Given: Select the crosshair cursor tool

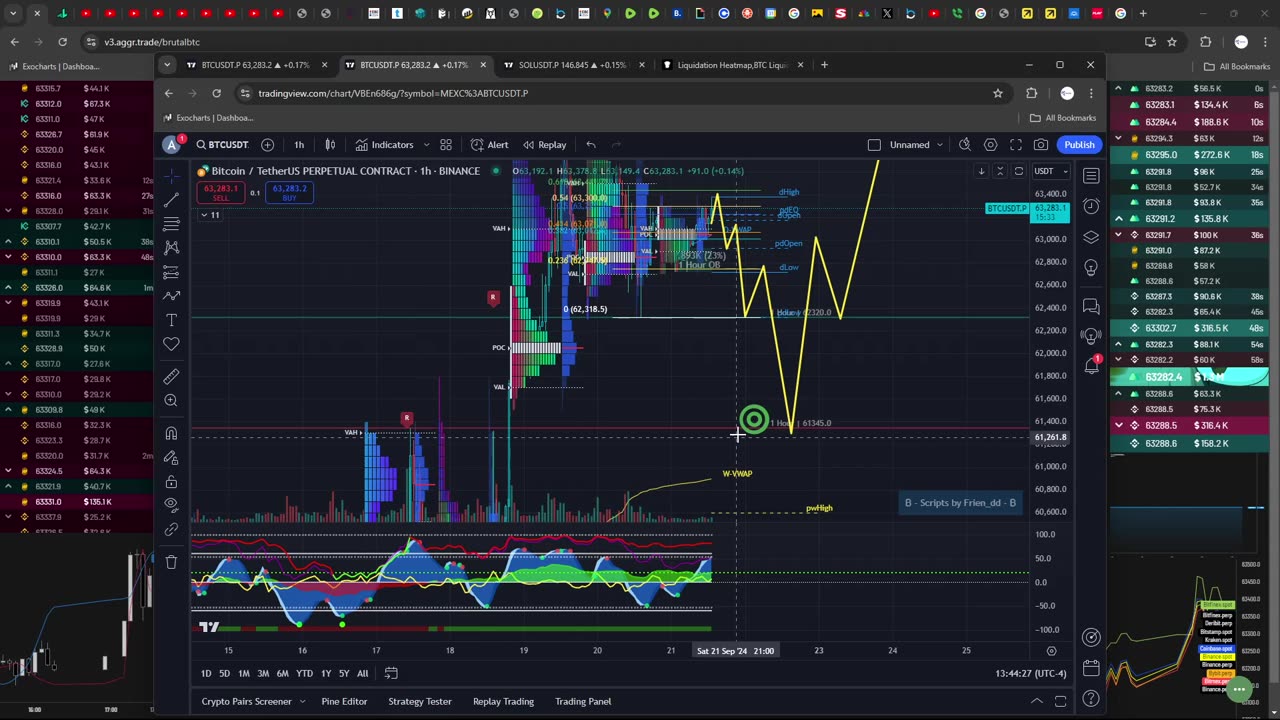Looking at the screenshot, I should (x=171, y=175).
